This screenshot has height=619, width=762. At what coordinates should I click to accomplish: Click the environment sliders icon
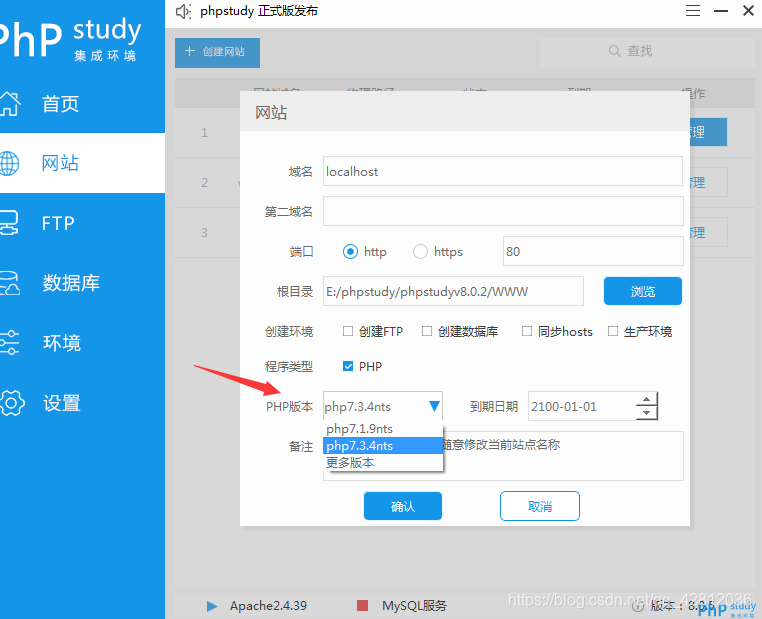click(9, 343)
